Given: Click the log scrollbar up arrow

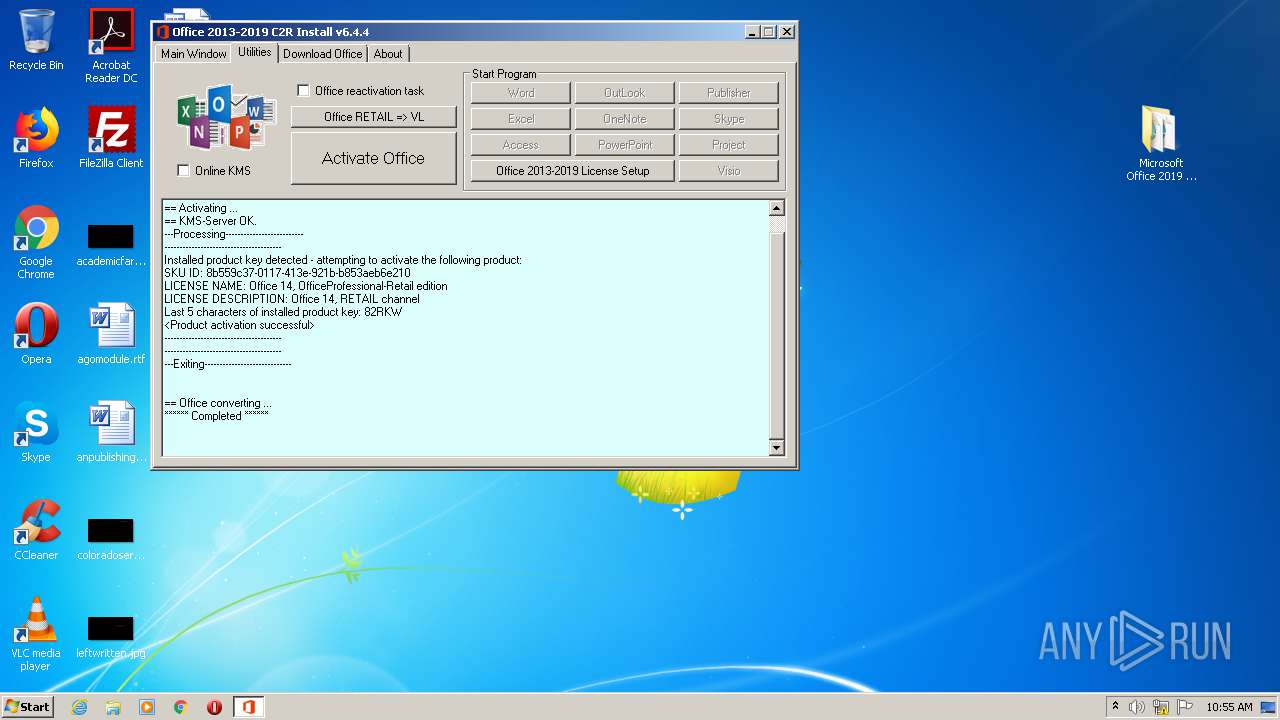Looking at the screenshot, I should [x=777, y=208].
